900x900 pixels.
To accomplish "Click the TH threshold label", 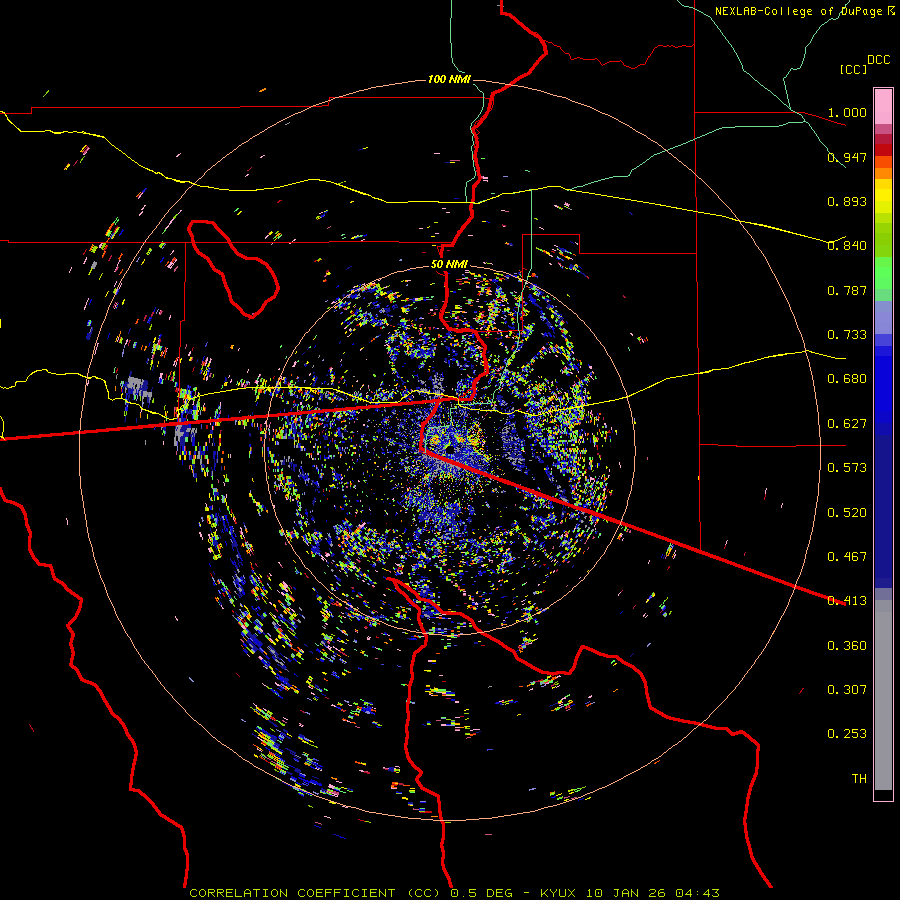I will point(859,779).
